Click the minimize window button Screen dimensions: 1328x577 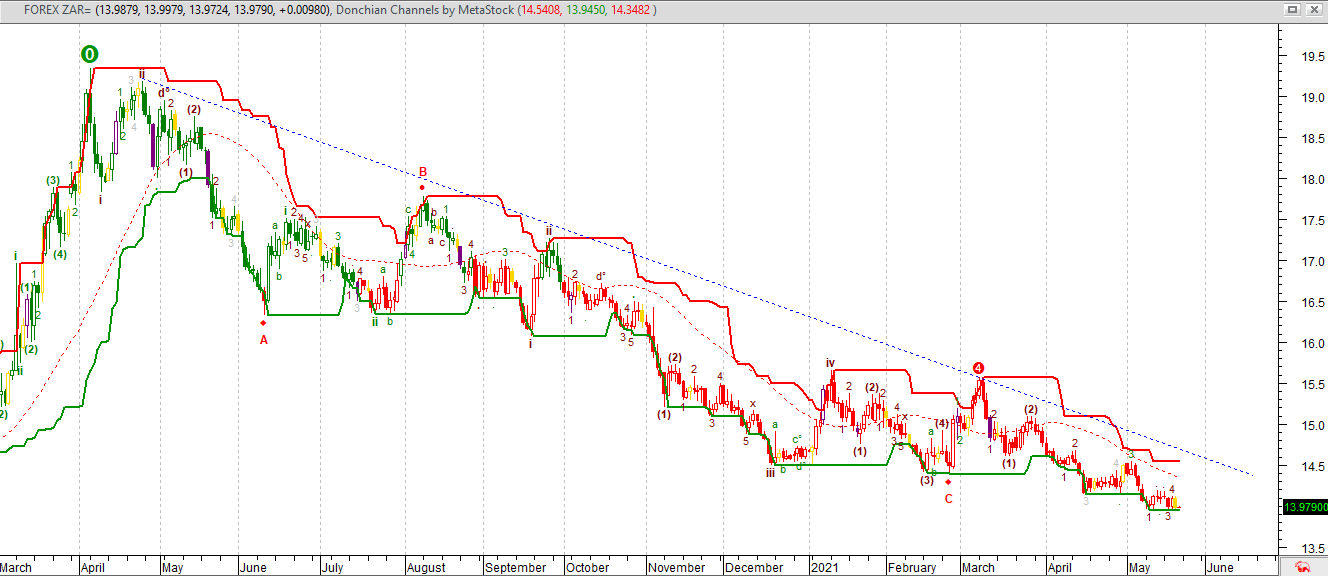(x=1293, y=9)
